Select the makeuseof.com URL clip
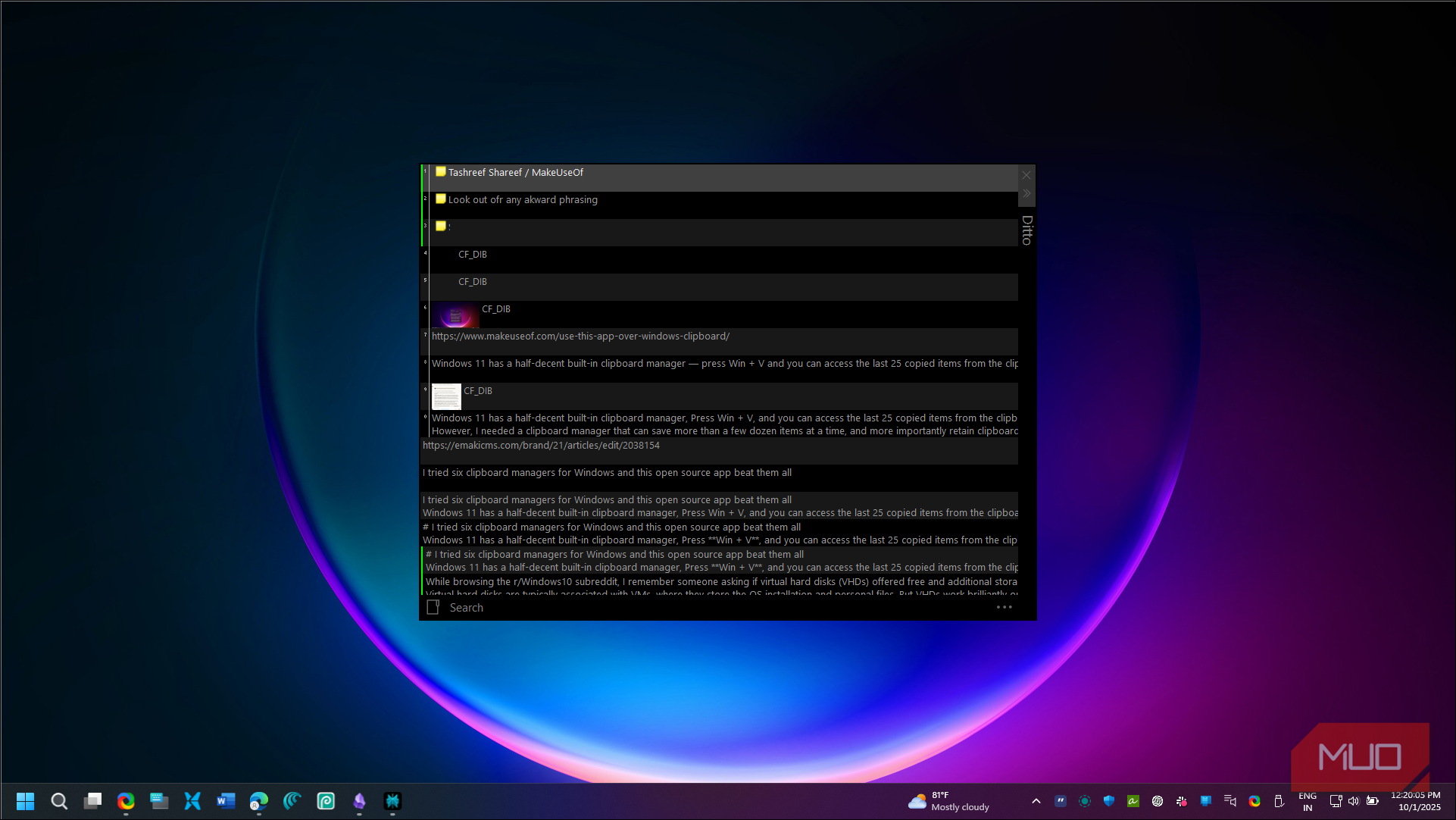Viewport: 1456px width, 820px height. [580, 336]
